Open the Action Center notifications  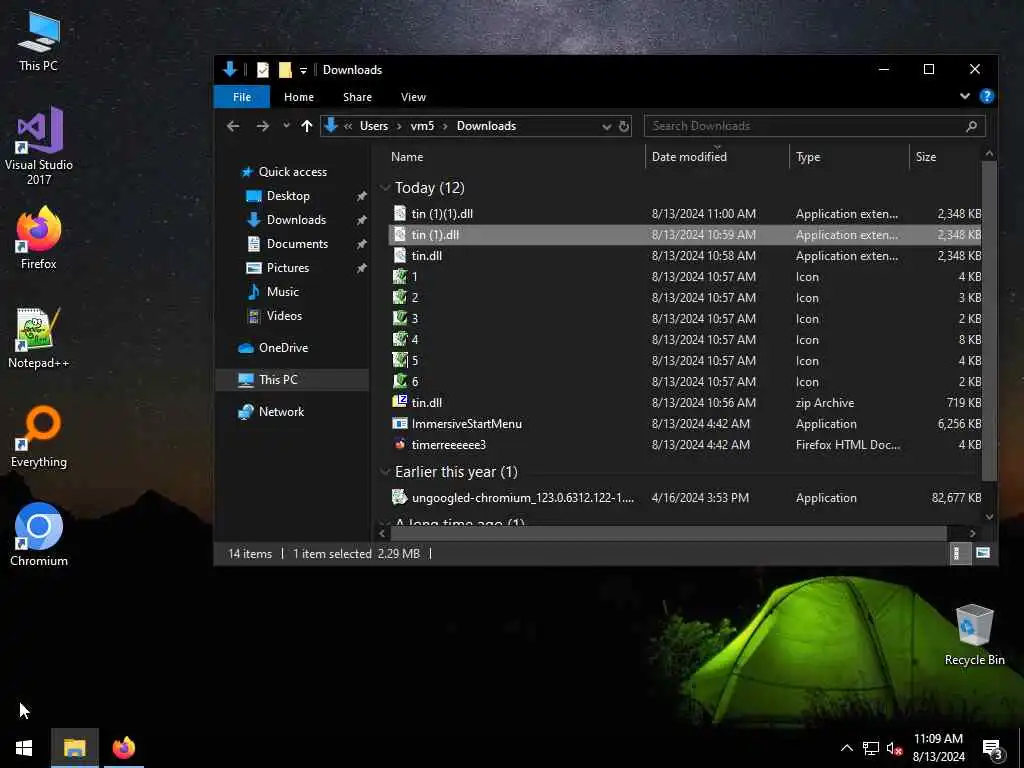tap(993, 749)
